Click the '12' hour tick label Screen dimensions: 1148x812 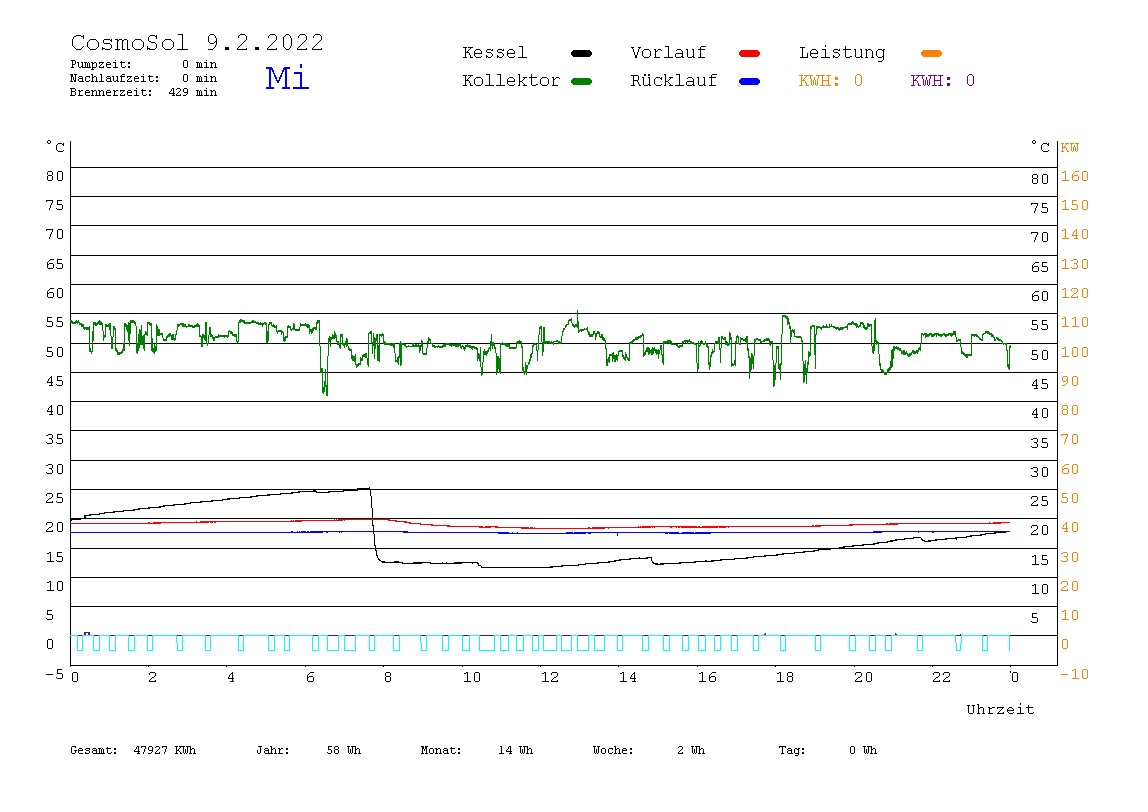click(550, 677)
